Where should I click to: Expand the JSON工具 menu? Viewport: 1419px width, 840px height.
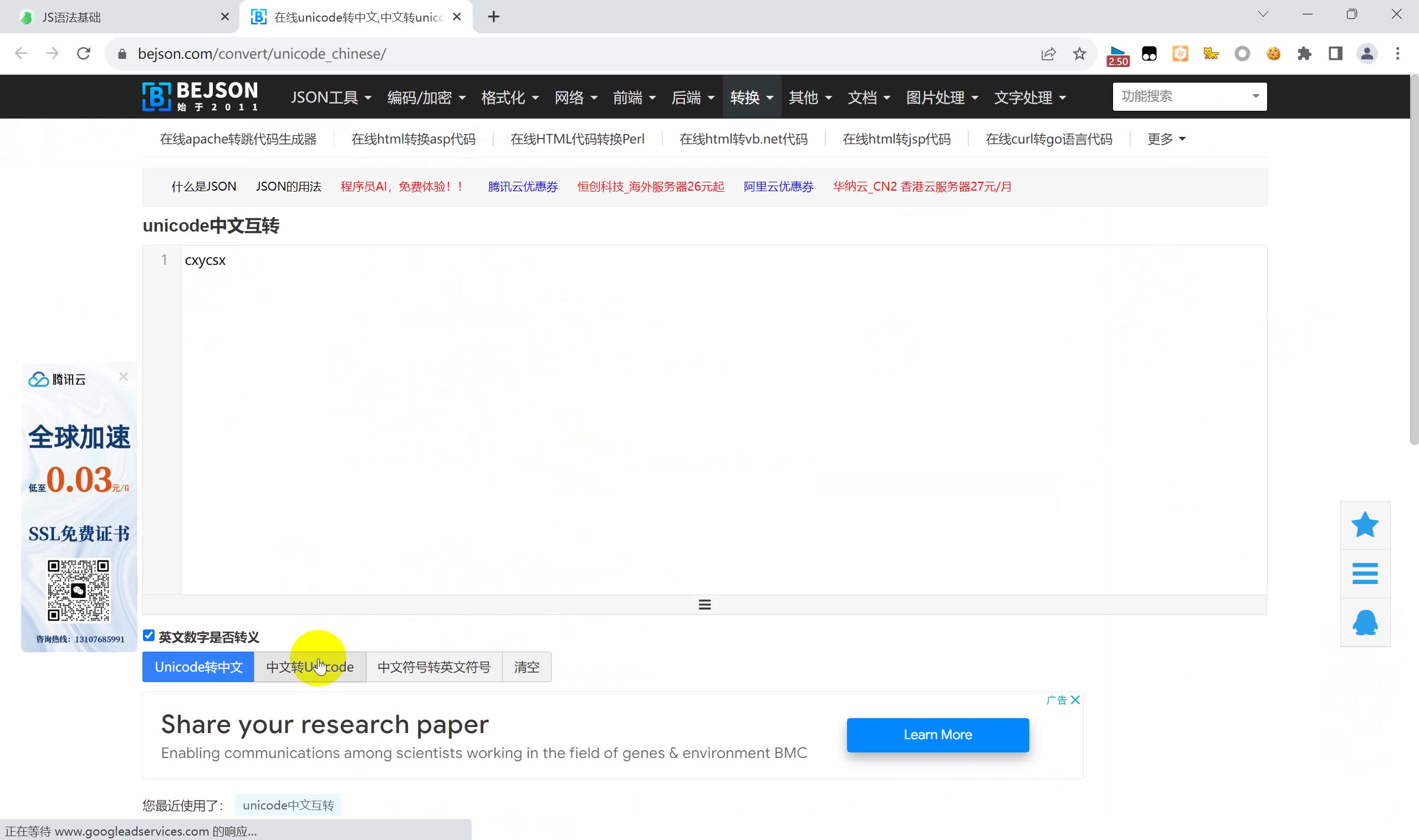[331, 98]
